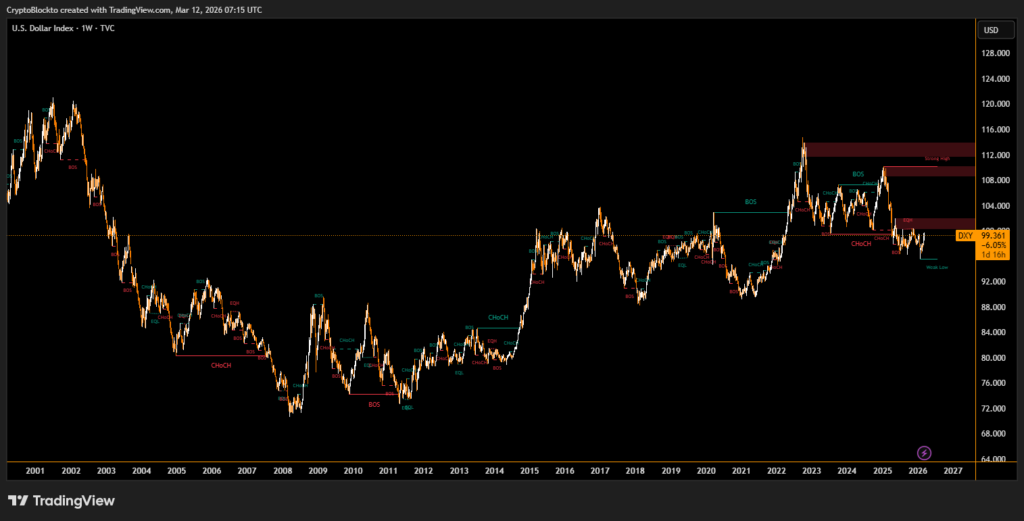Image resolution: width=1024 pixels, height=521 pixels.
Task: Click the Strong High label on chart
Action: [937, 159]
